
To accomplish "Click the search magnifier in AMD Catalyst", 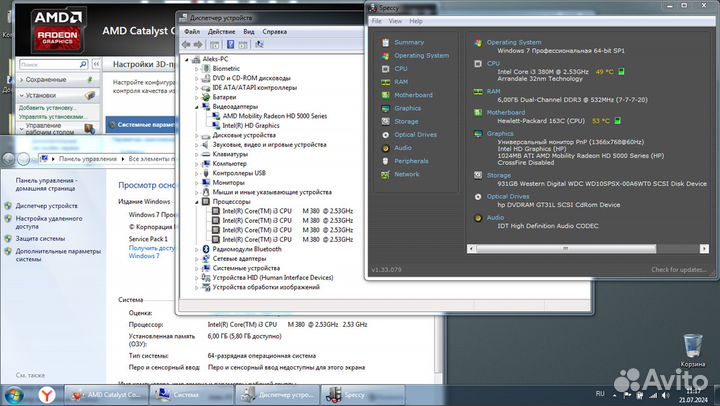I will pyautogui.click(x=83, y=64).
